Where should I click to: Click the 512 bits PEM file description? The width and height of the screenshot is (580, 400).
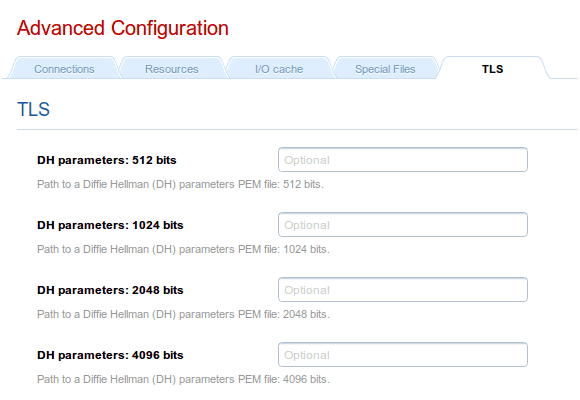(x=181, y=184)
